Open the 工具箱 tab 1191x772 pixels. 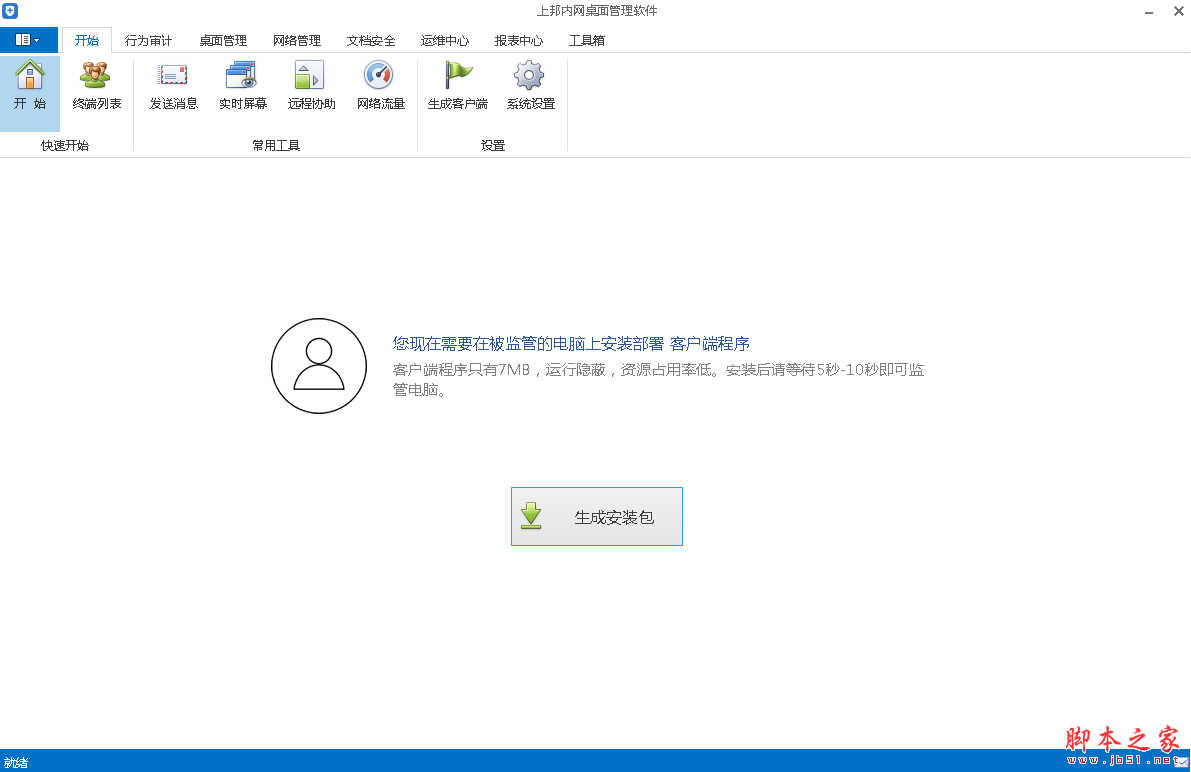pos(587,40)
